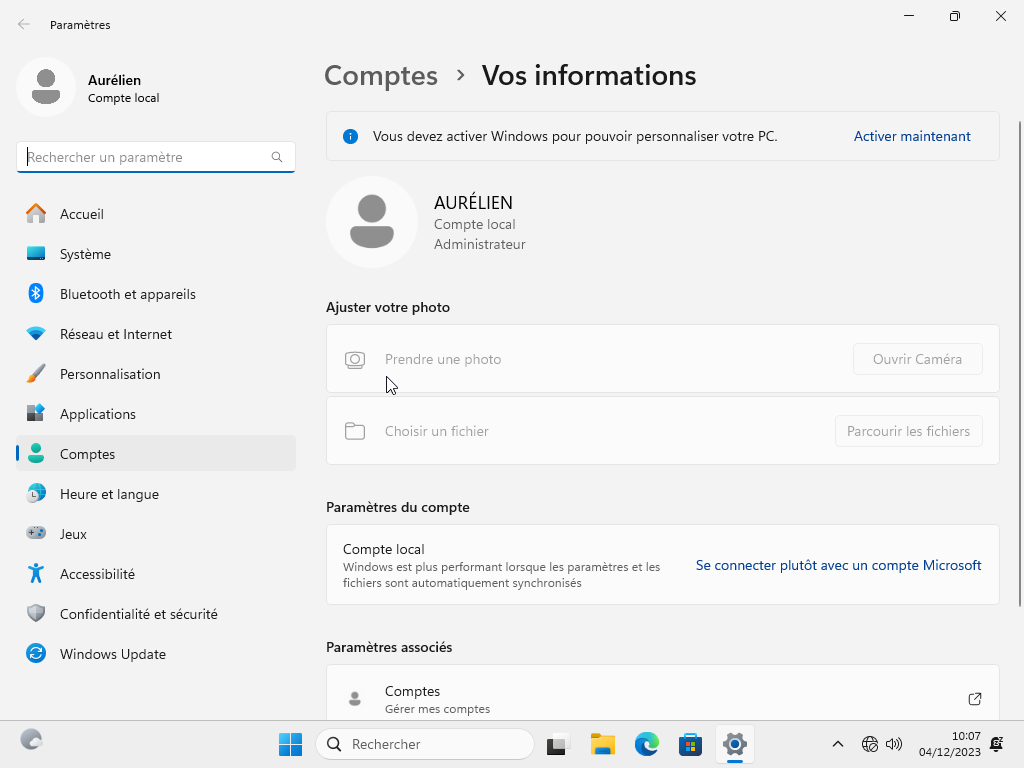Click the back arrow in Paramètres header
Image resolution: width=1024 pixels, height=768 pixels.
(24, 25)
